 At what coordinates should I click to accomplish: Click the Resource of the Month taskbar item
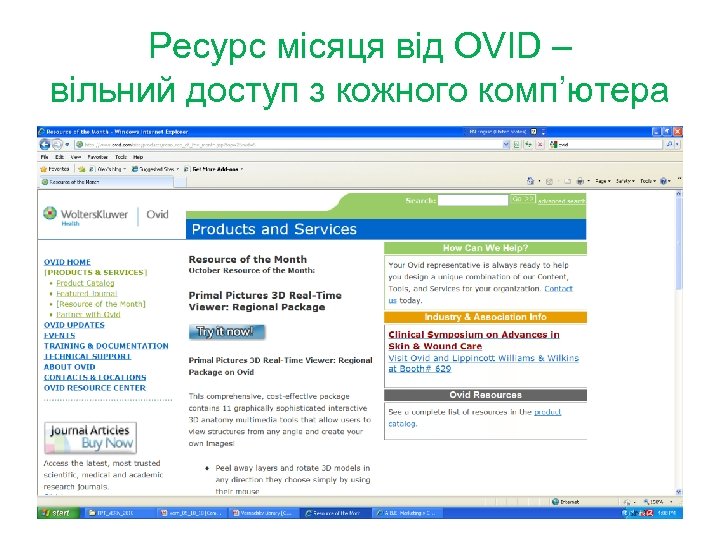click(x=336, y=513)
